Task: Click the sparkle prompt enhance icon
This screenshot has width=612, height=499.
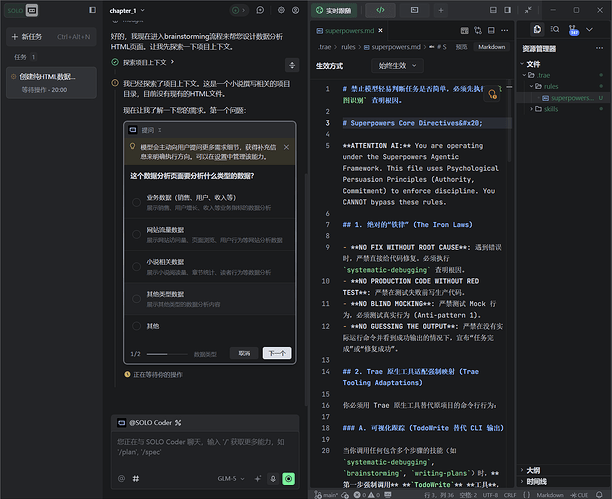Action: coord(256,479)
